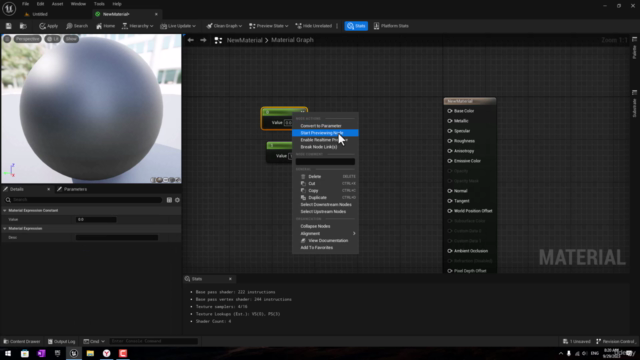Collapse Material Expression Constant section
The width and height of the screenshot is (640, 360).
pos(4,211)
